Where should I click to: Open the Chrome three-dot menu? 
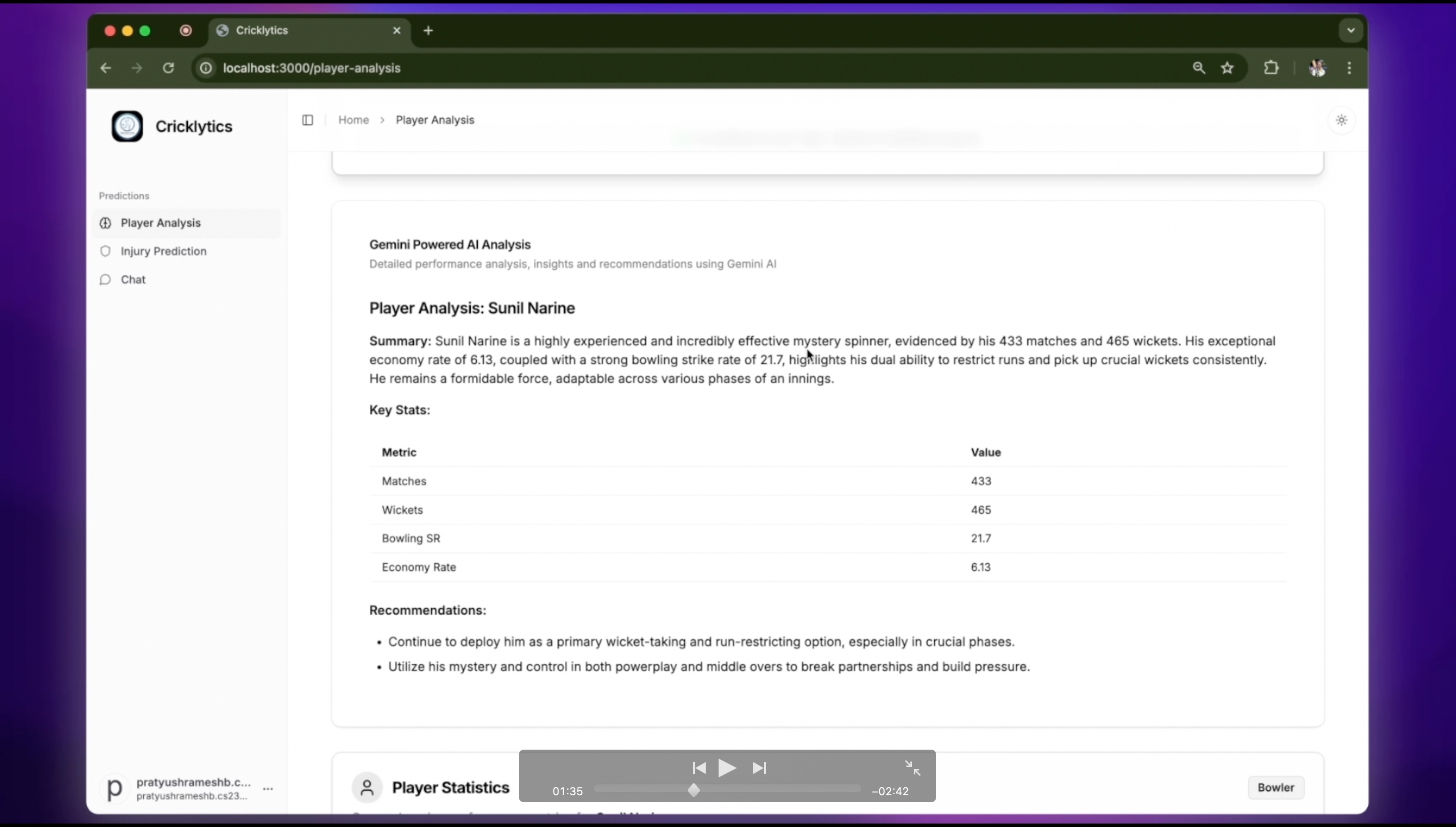pyautogui.click(x=1349, y=68)
